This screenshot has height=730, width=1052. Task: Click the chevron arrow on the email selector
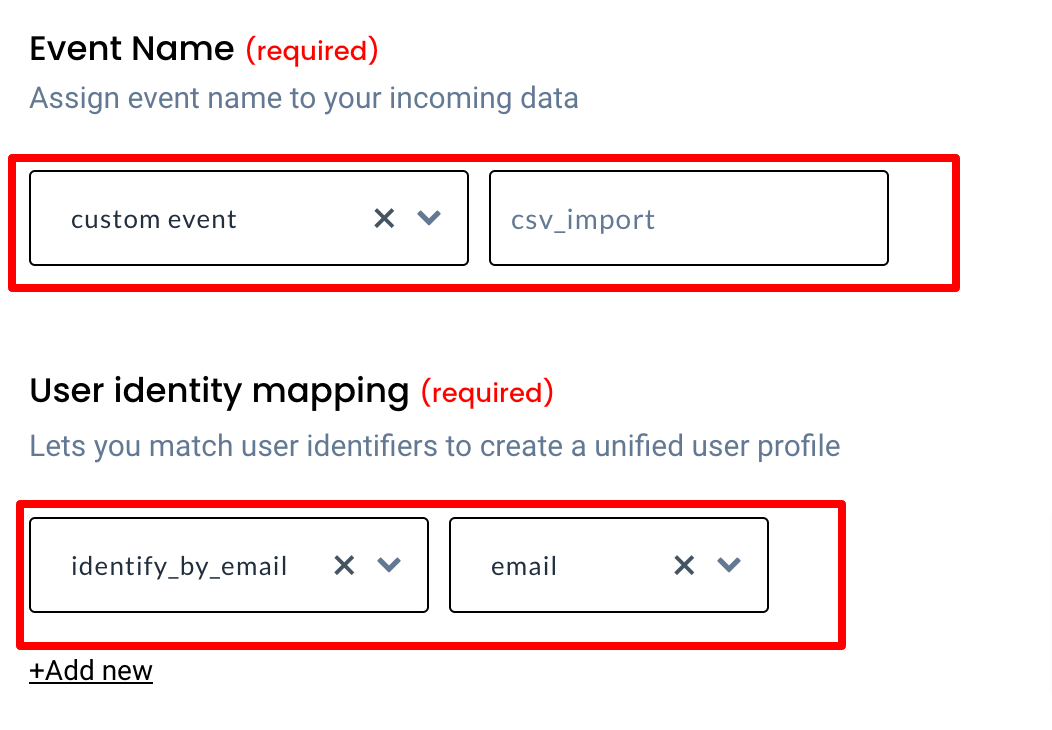pyautogui.click(x=729, y=565)
